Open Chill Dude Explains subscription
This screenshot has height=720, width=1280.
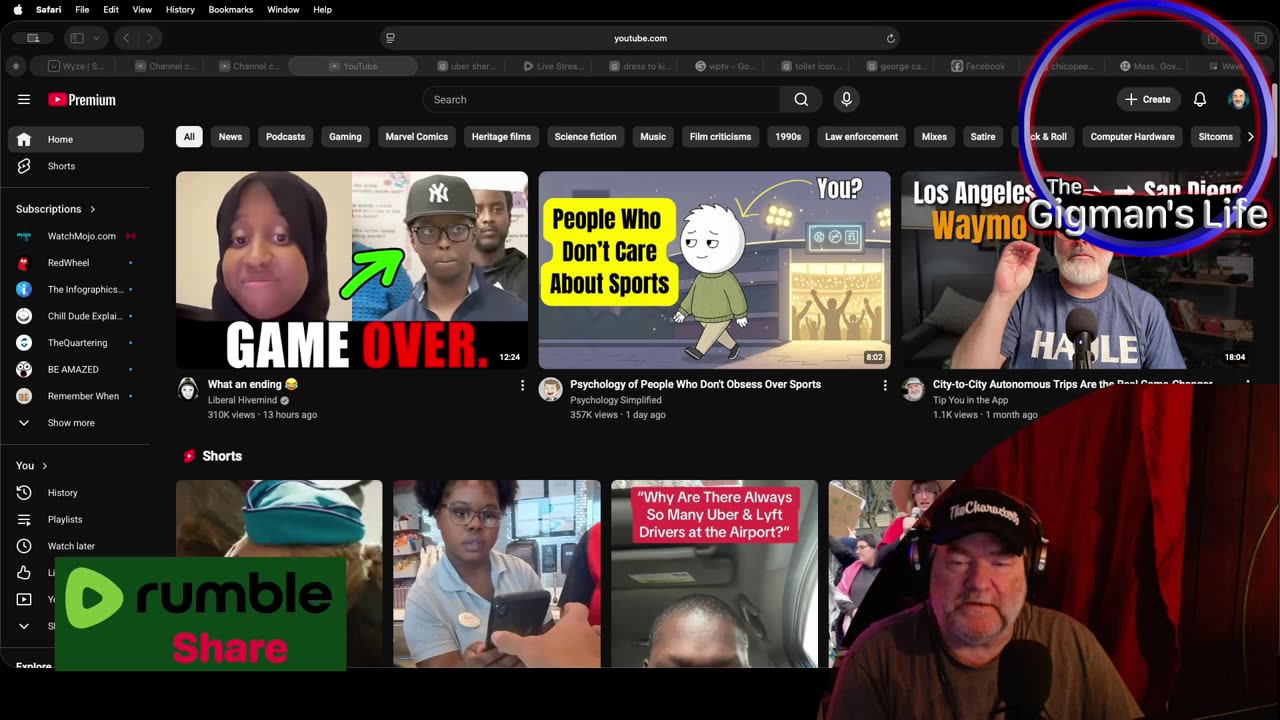click(76, 316)
